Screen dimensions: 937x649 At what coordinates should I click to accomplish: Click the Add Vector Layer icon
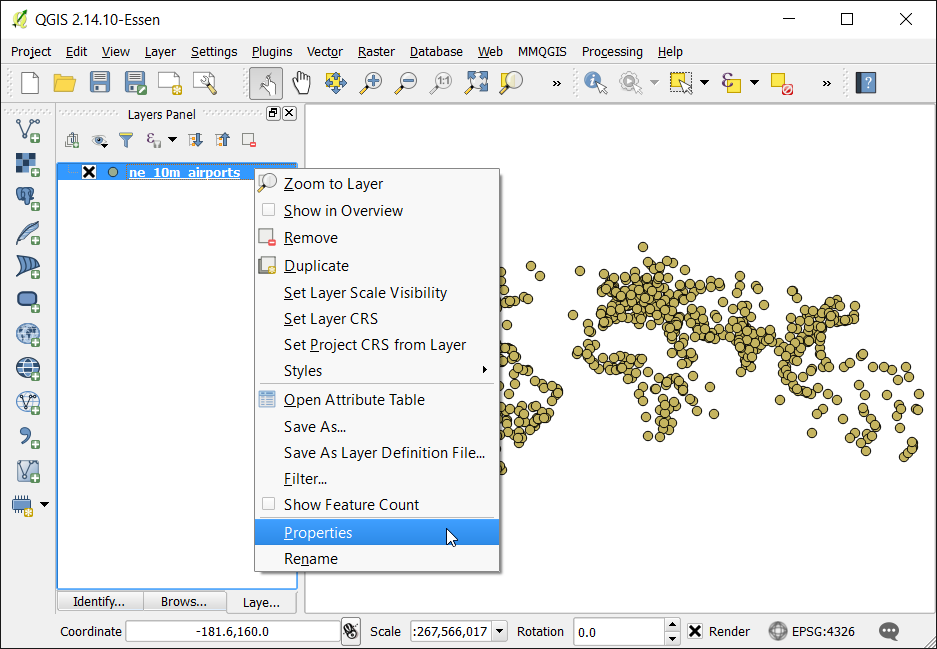[x=27, y=130]
